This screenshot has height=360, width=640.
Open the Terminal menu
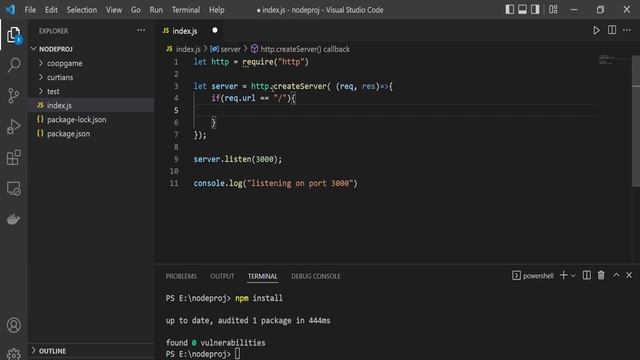[x=186, y=10]
